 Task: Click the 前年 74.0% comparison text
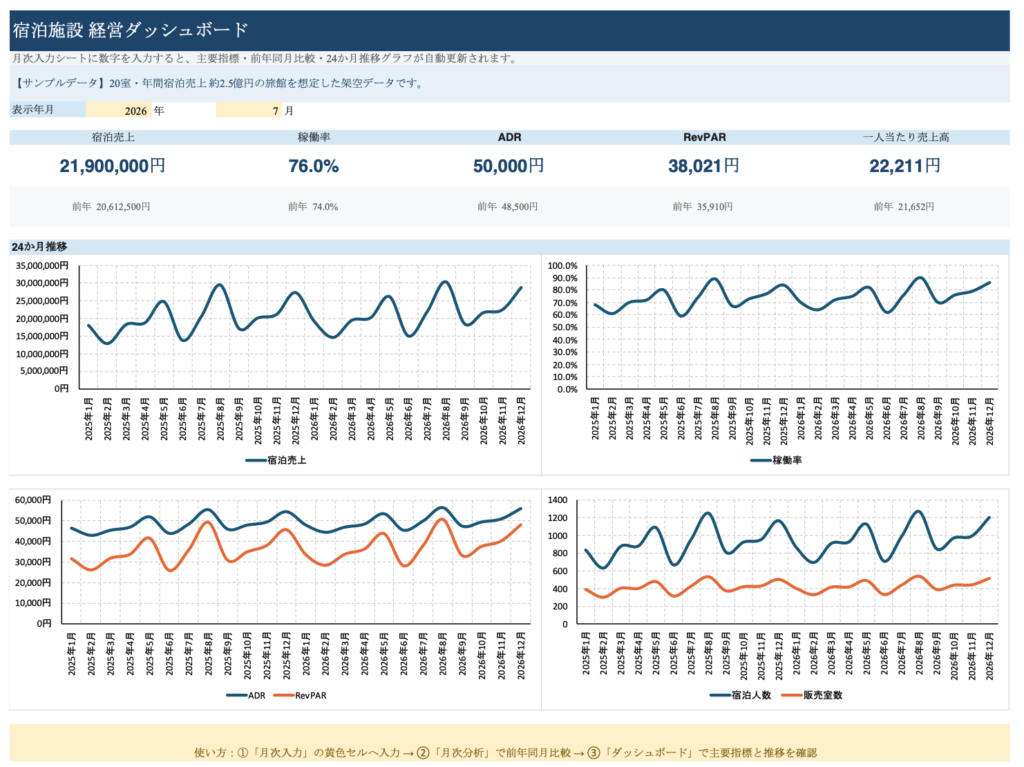tap(313, 206)
